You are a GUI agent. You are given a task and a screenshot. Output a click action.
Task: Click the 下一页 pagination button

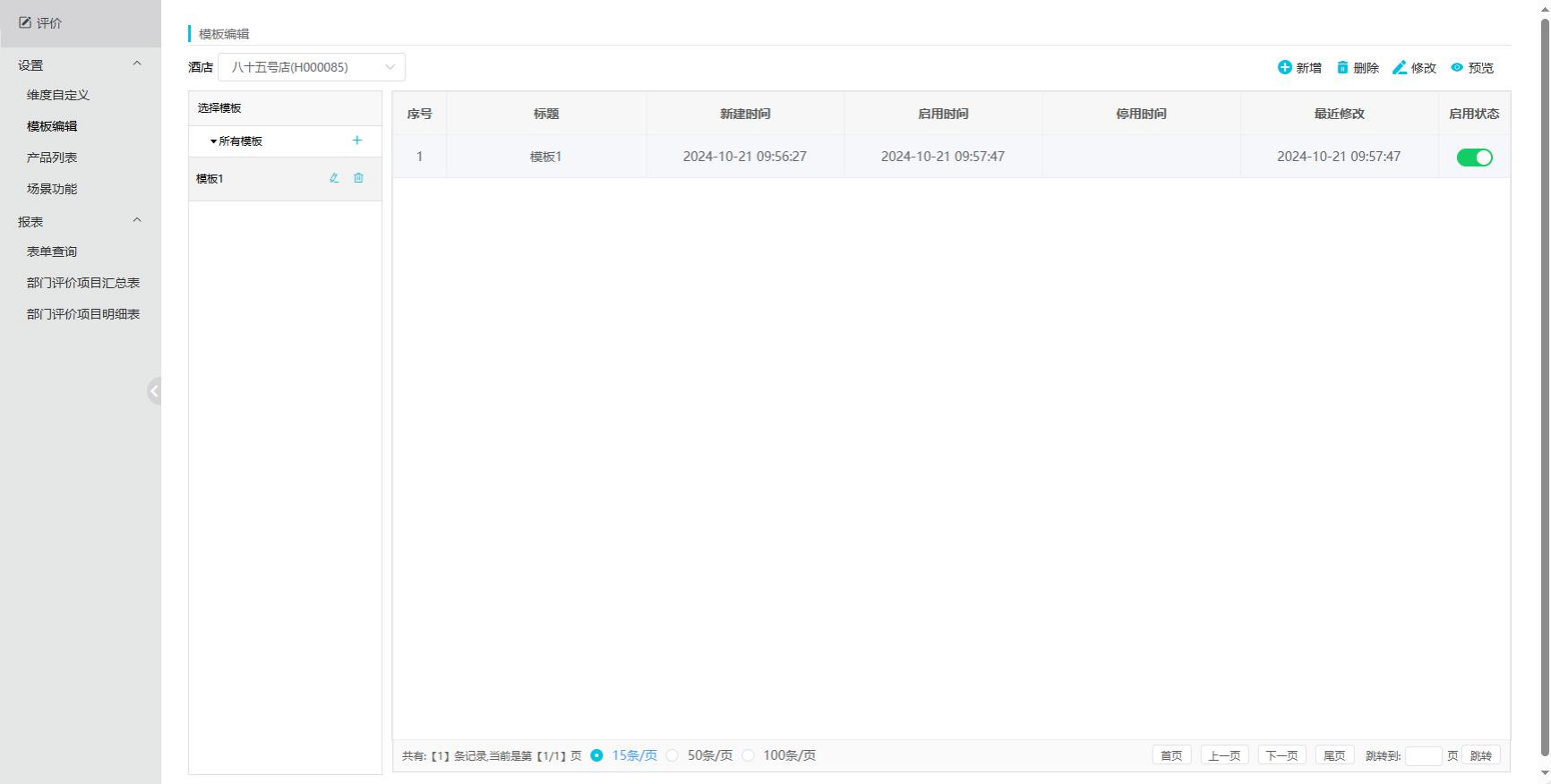click(x=1281, y=755)
